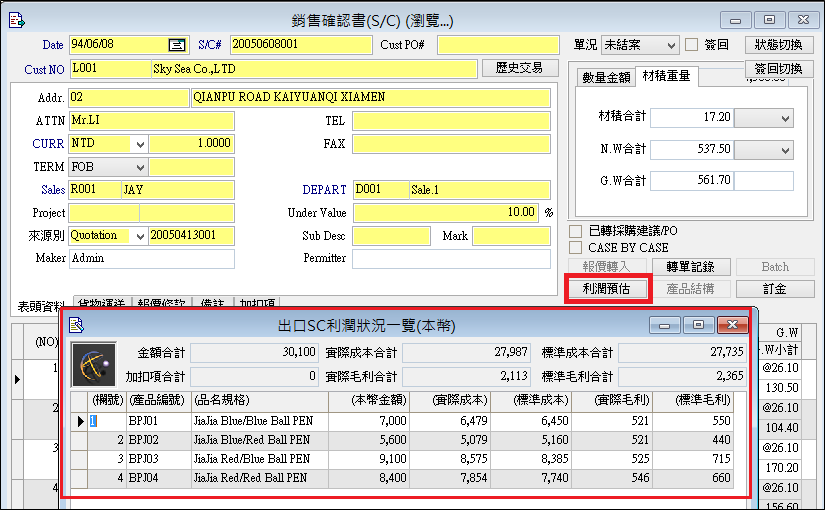The image size is (825, 510).
Task: Toggle the 簽回 checkbox
Action: point(691,45)
